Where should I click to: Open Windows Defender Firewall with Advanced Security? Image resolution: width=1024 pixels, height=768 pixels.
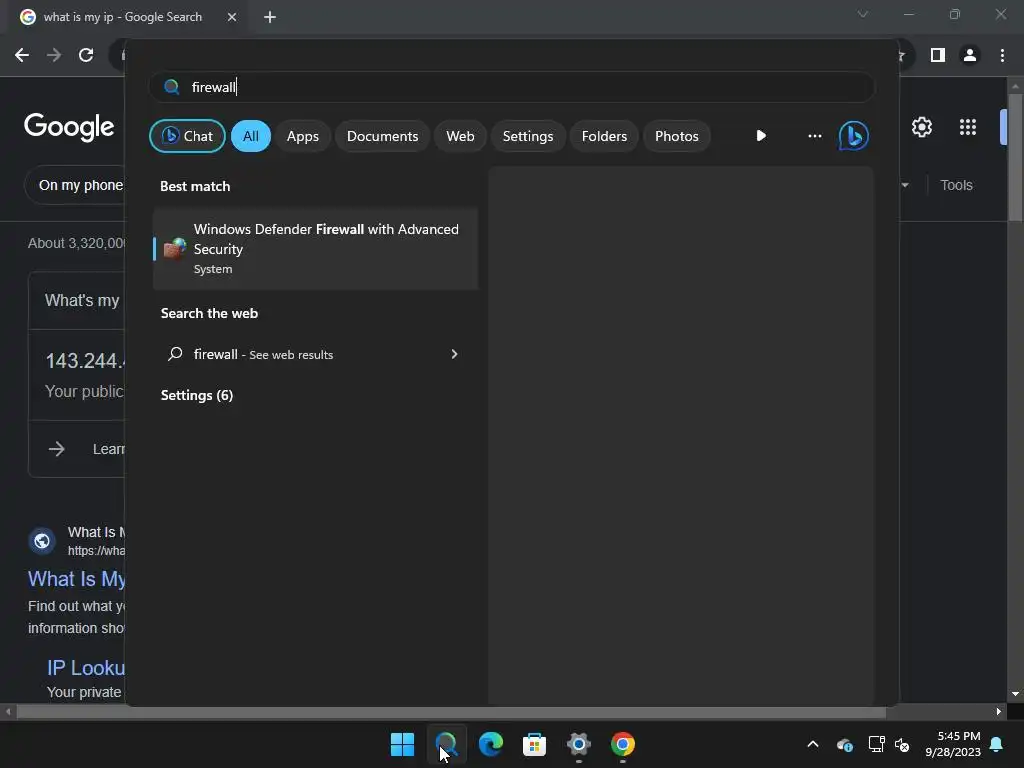315,248
